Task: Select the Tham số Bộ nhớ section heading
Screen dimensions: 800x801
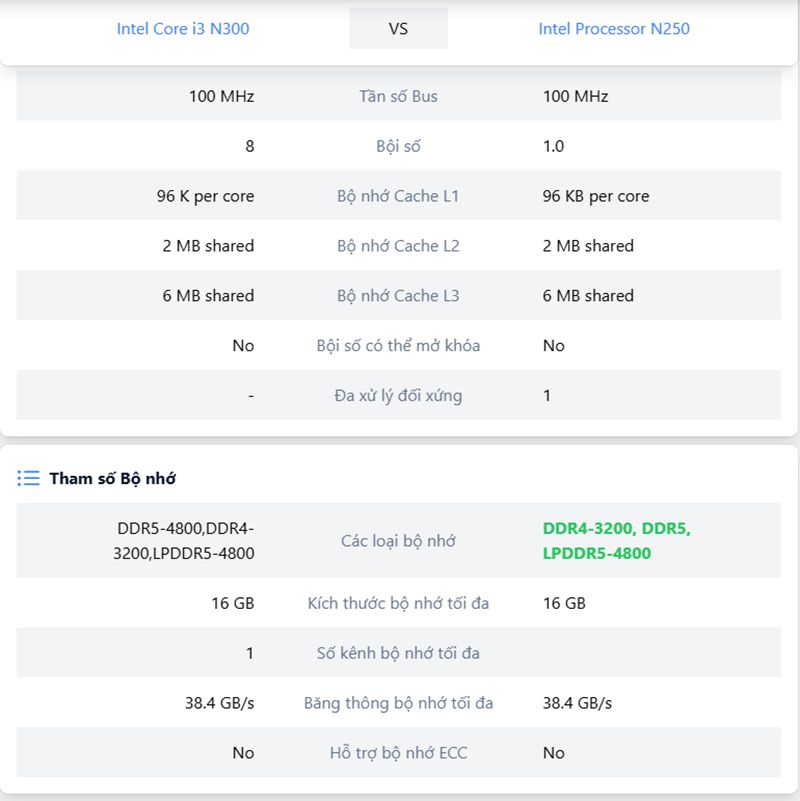Action: (x=112, y=478)
